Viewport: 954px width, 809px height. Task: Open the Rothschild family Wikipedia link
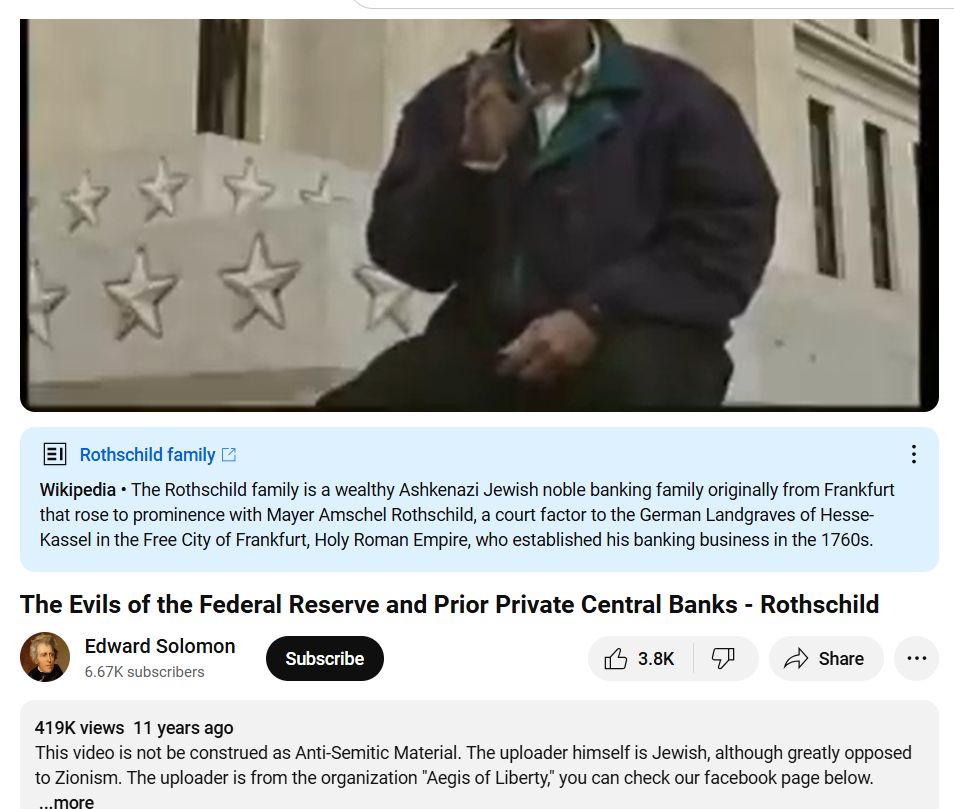coord(147,454)
